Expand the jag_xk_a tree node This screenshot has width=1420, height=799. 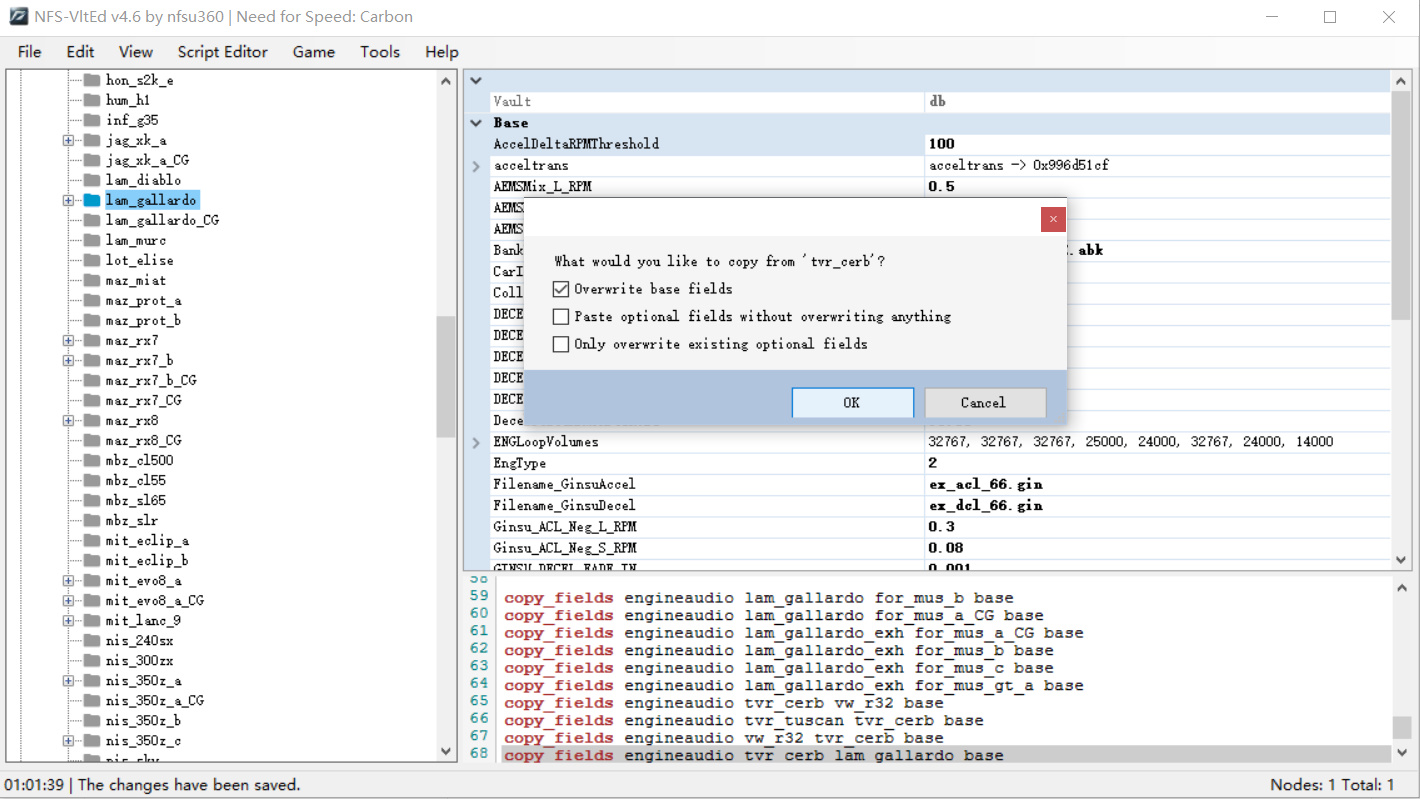click(68, 140)
